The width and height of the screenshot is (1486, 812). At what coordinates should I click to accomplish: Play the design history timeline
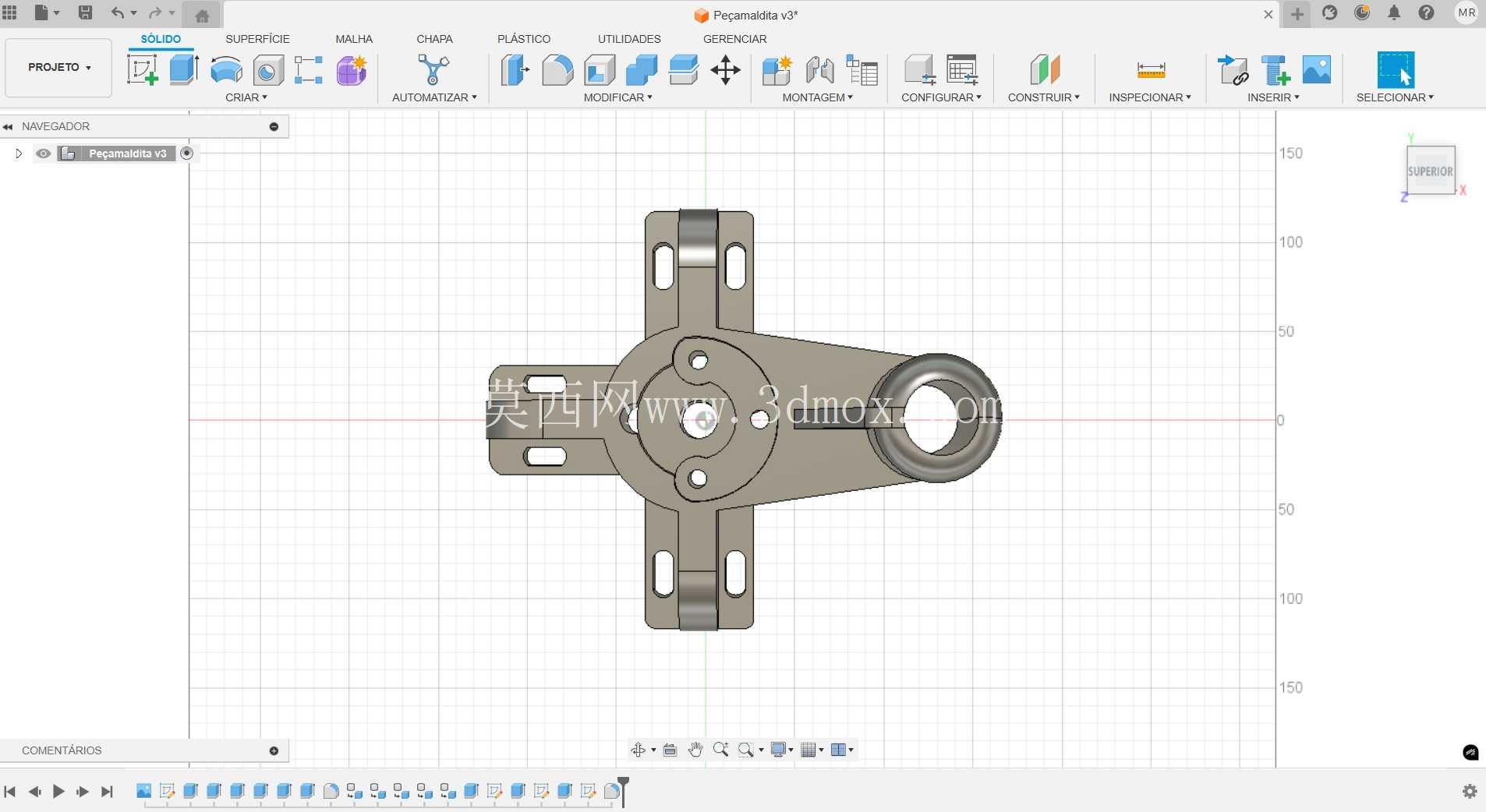point(58,792)
